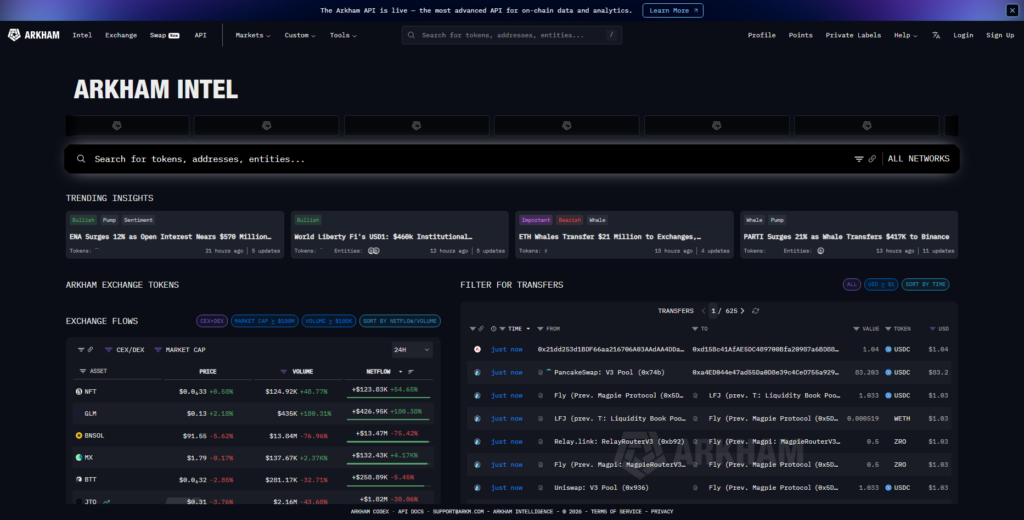
Task: Toggle the USD ≥ $1 transfers filter
Action: [881, 285]
